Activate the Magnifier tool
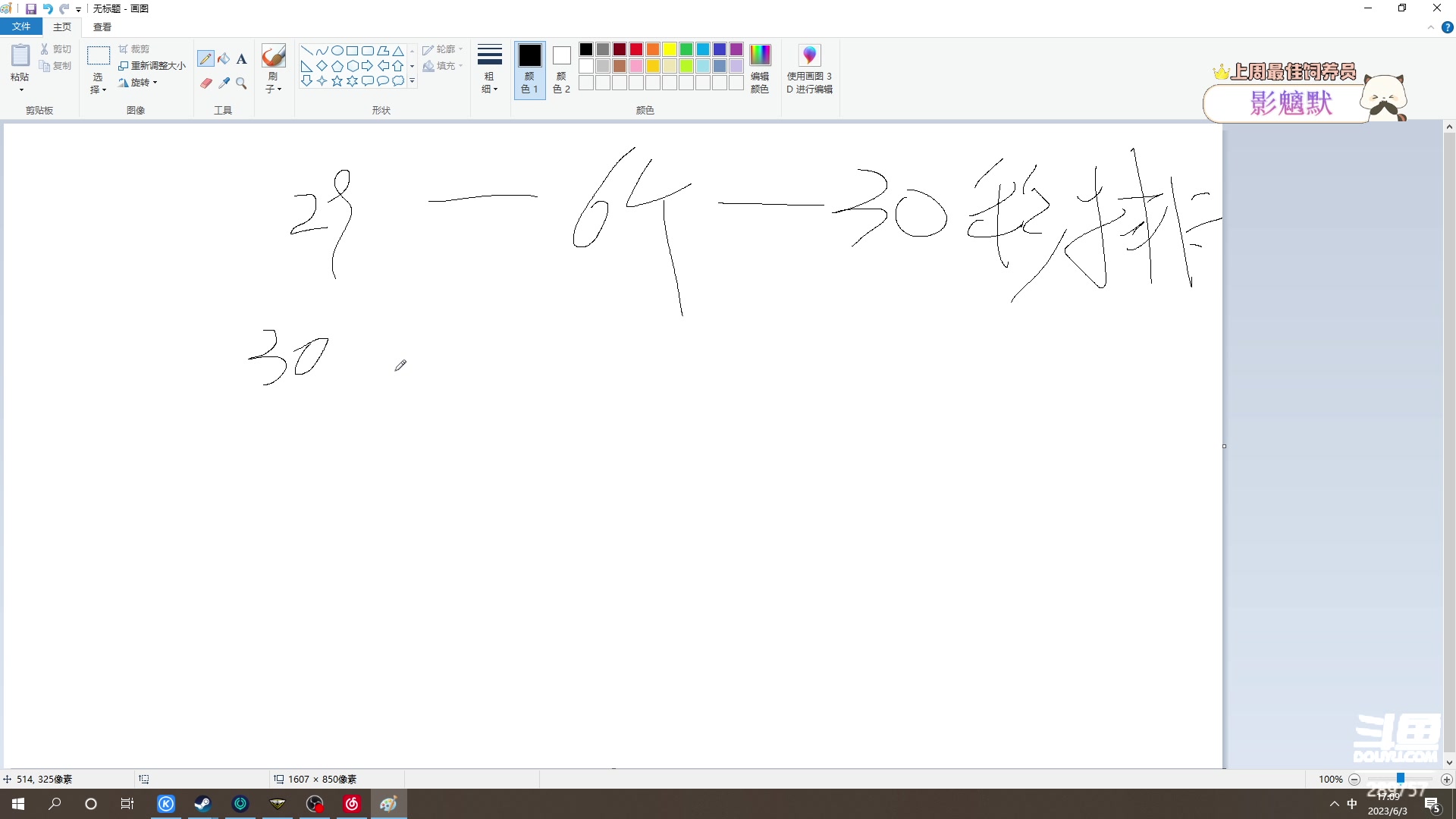The width and height of the screenshot is (1456, 819). (241, 83)
